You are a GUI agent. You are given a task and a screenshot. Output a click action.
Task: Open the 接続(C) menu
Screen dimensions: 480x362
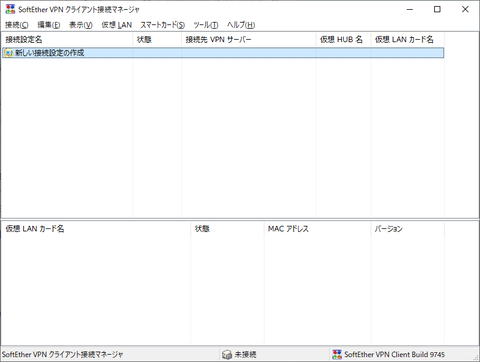17,25
